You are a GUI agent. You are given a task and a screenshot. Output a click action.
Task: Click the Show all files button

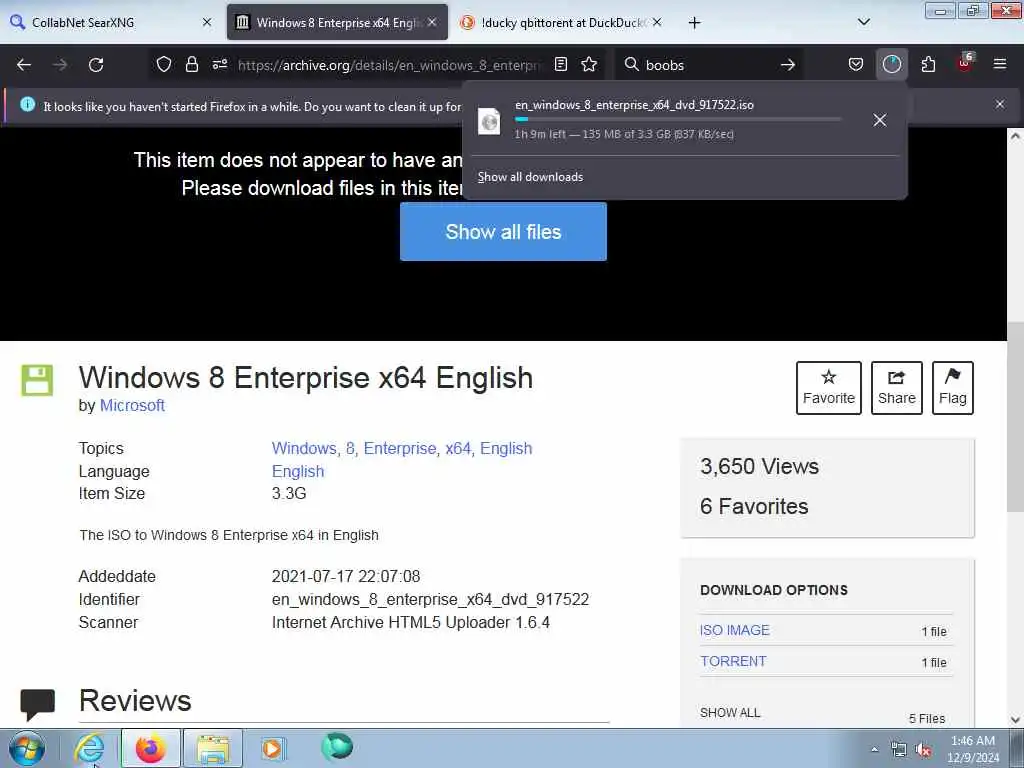503,232
